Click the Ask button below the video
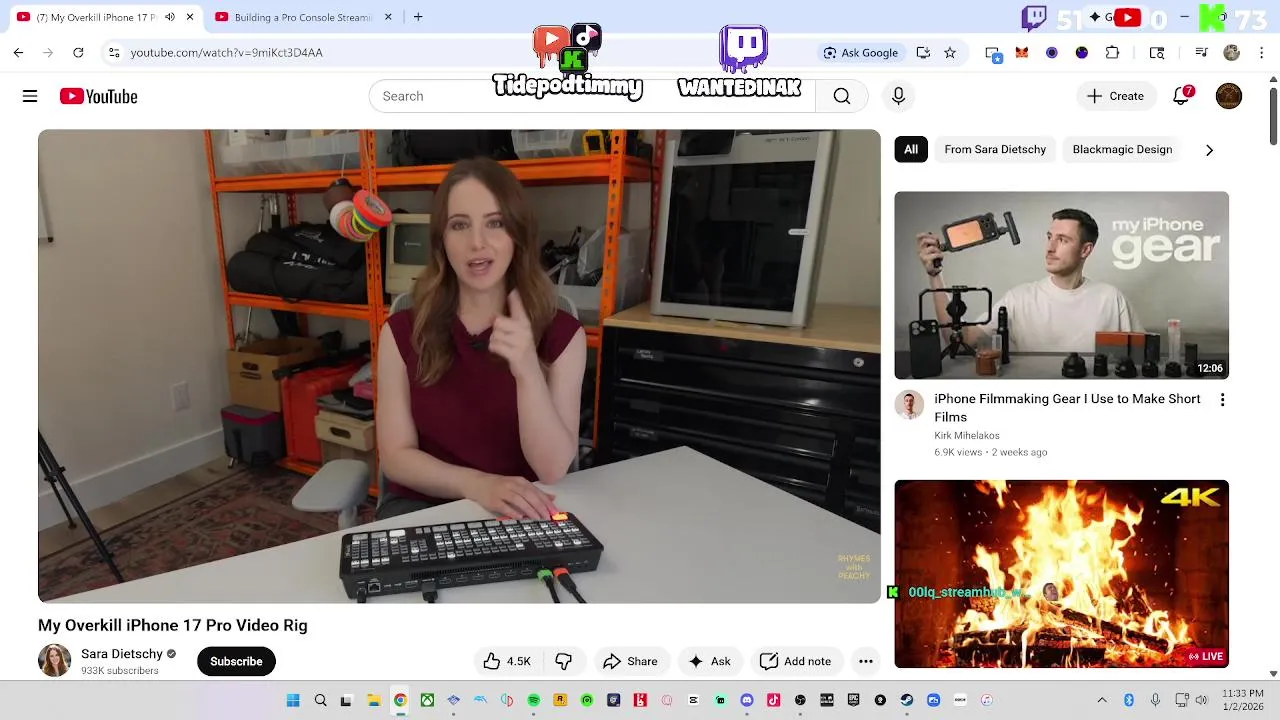 (x=709, y=661)
